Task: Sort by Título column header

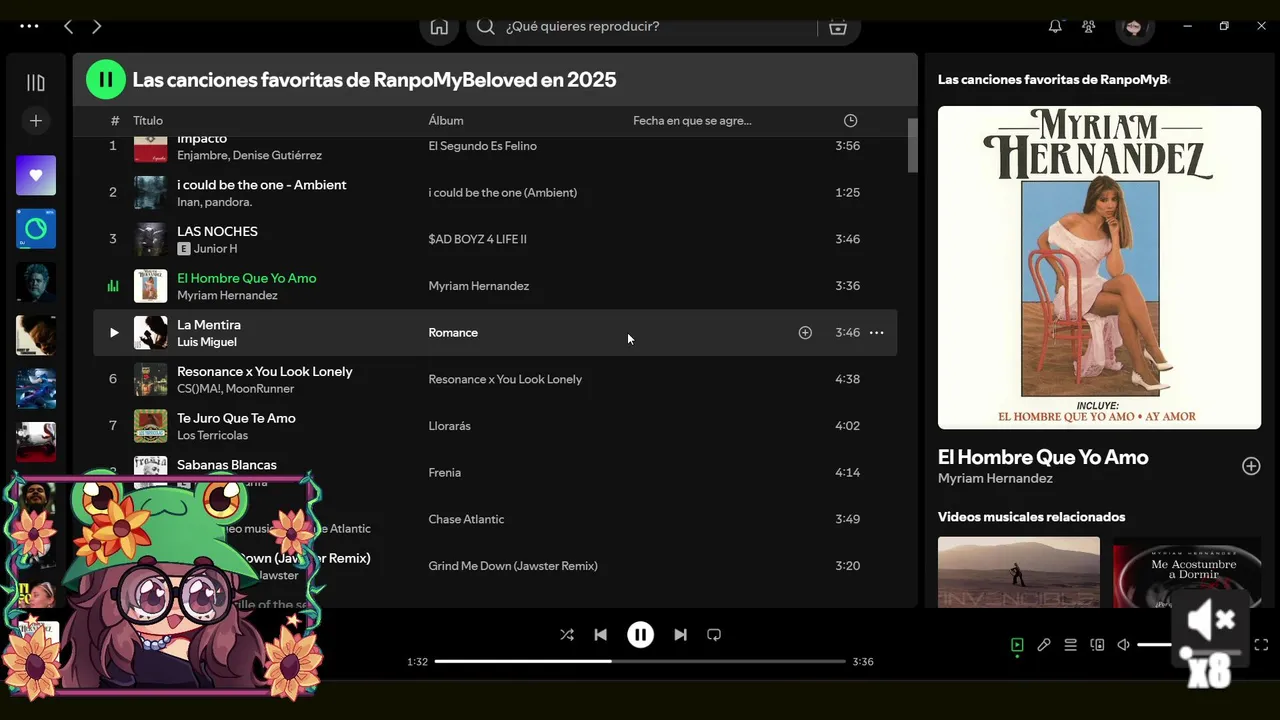Action: [148, 121]
